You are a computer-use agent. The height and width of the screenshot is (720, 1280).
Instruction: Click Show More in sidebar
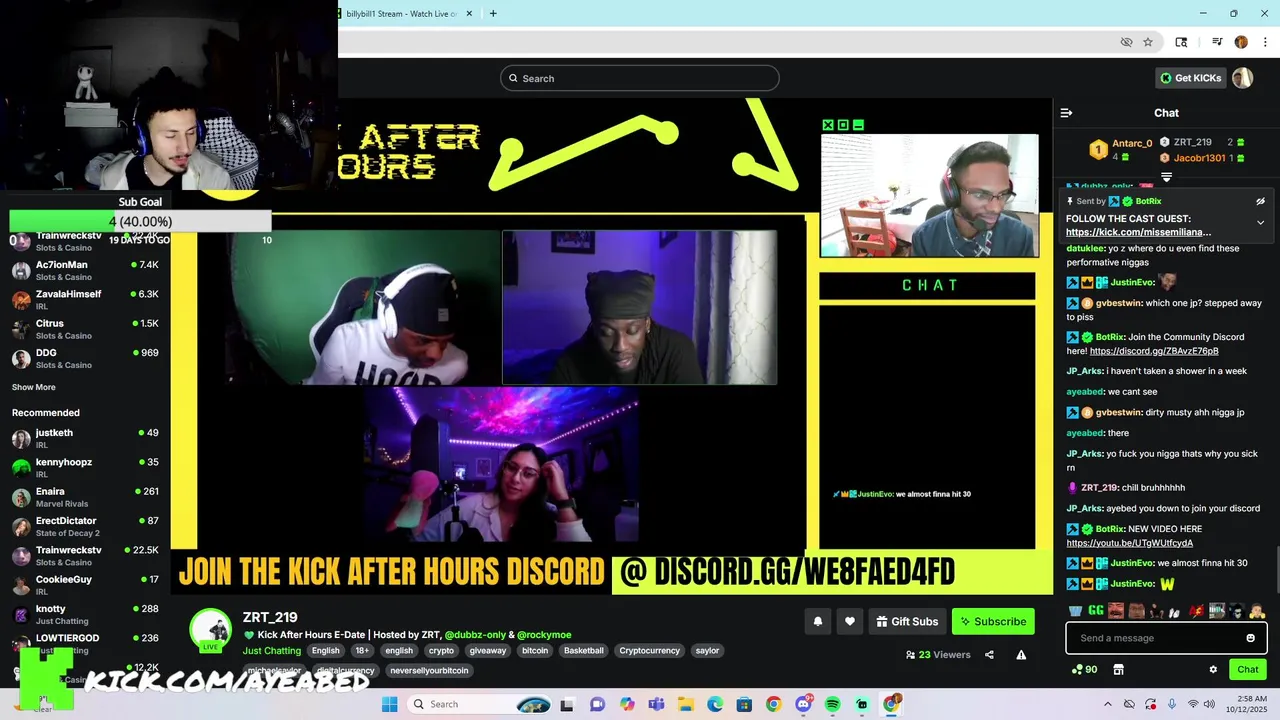tap(34, 387)
